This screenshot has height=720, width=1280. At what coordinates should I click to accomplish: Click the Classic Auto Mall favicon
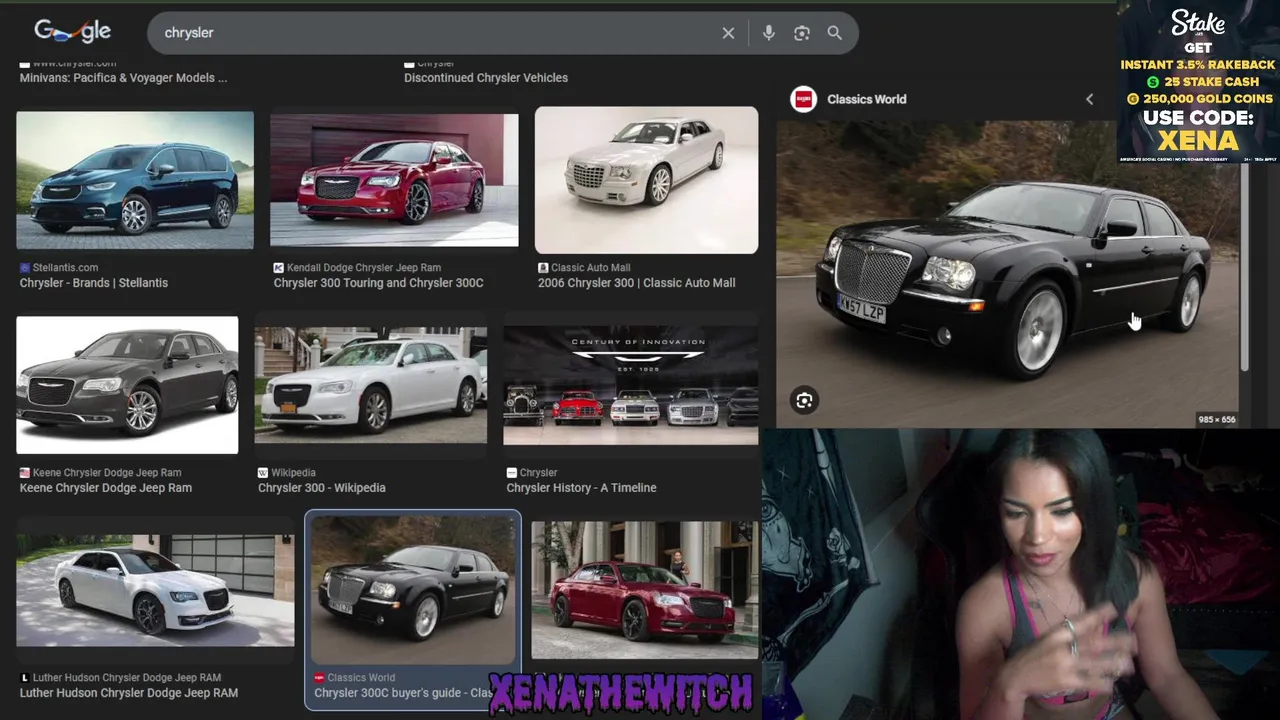pos(543,268)
